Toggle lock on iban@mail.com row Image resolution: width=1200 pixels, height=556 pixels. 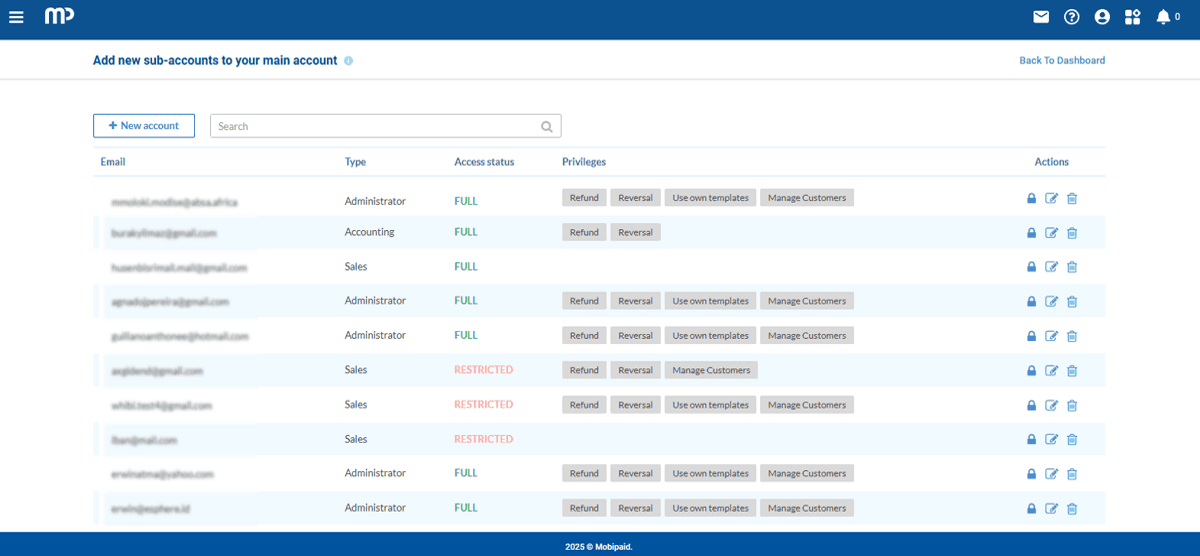click(1031, 439)
